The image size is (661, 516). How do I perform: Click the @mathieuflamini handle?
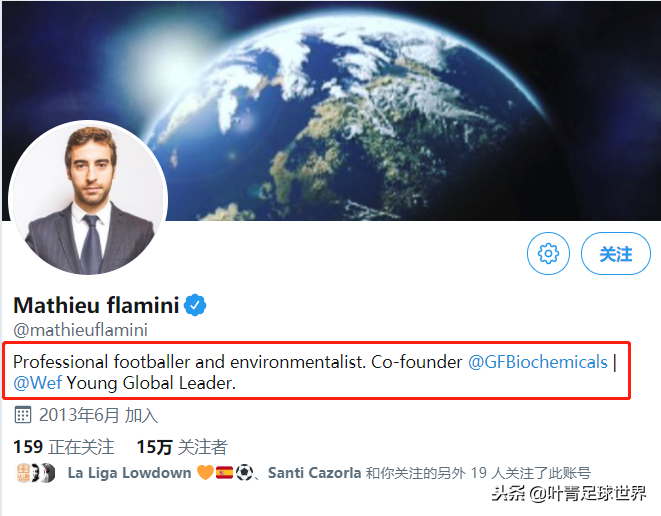(x=80, y=329)
